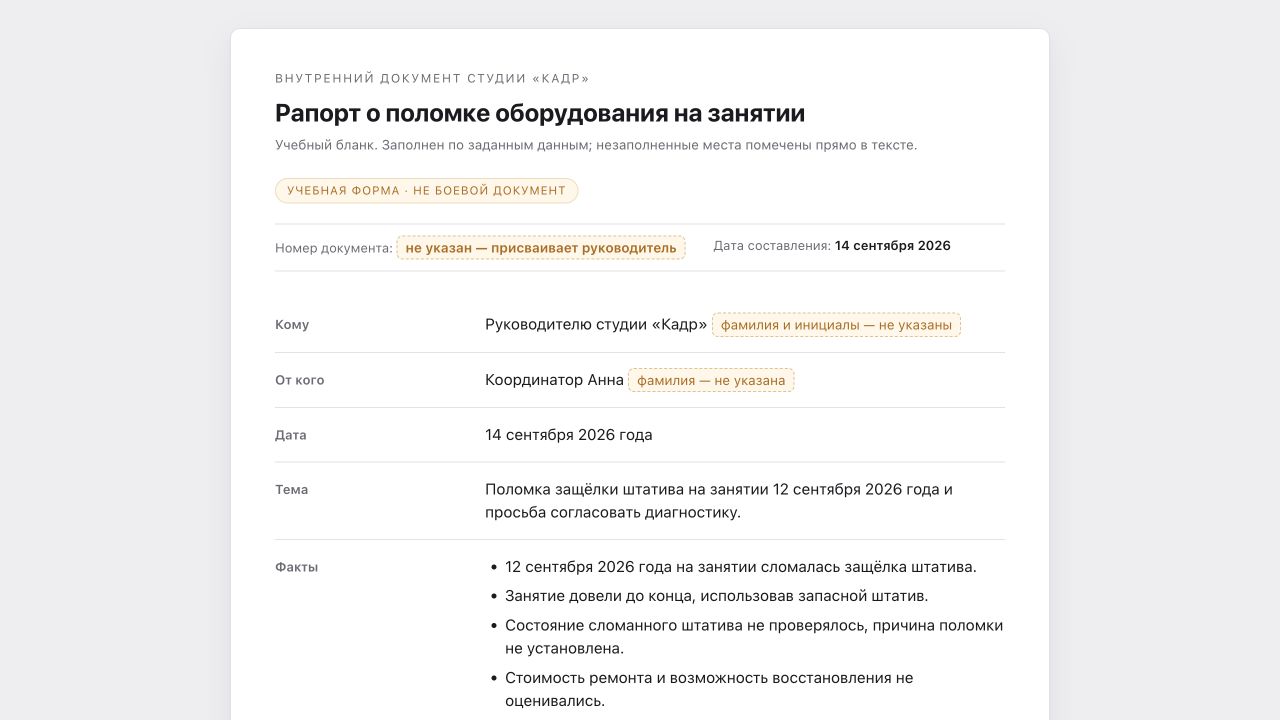Screen dimensions: 1280x720
Task: Click the first bullet about the latch breaking
Action: point(741,567)
